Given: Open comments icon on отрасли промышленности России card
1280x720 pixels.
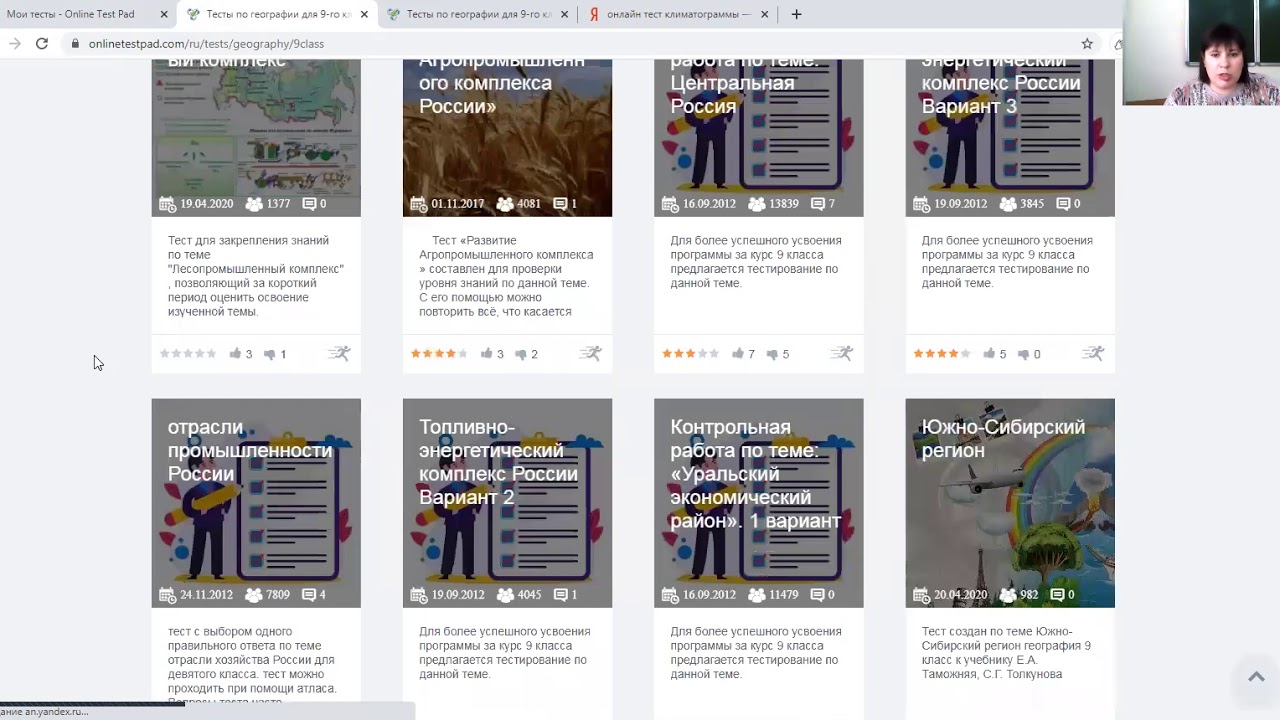Looking at the screenshot, I should point(309,595).
